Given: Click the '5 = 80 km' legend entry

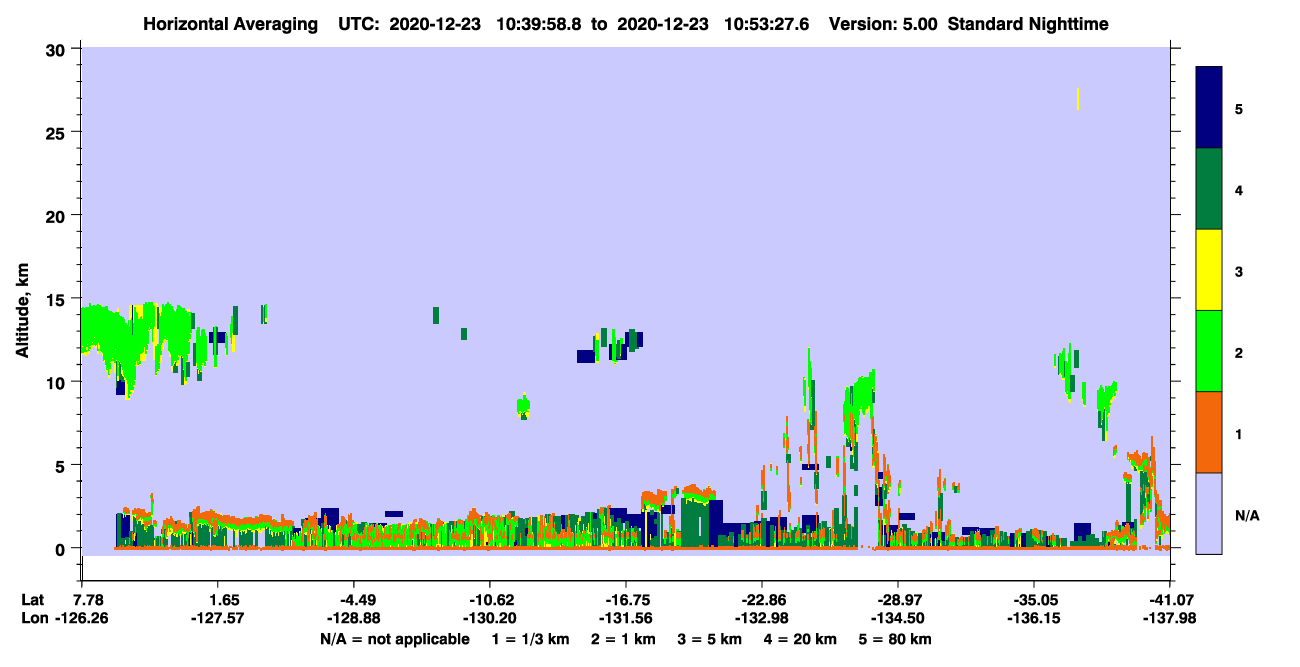Looking at the screenshot, I should (x=895, y=639).
